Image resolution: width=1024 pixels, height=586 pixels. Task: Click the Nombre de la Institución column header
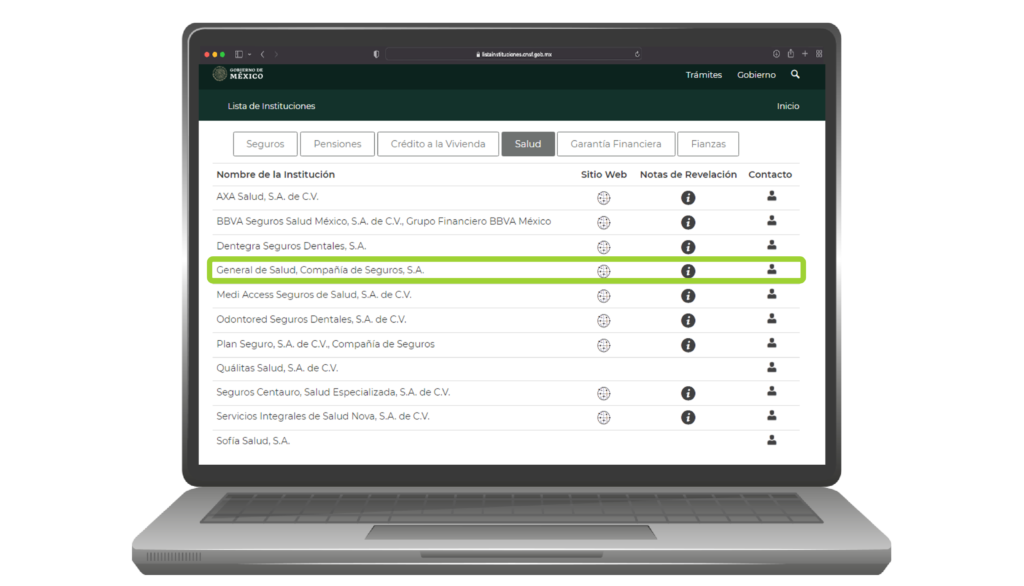point(275,174)
